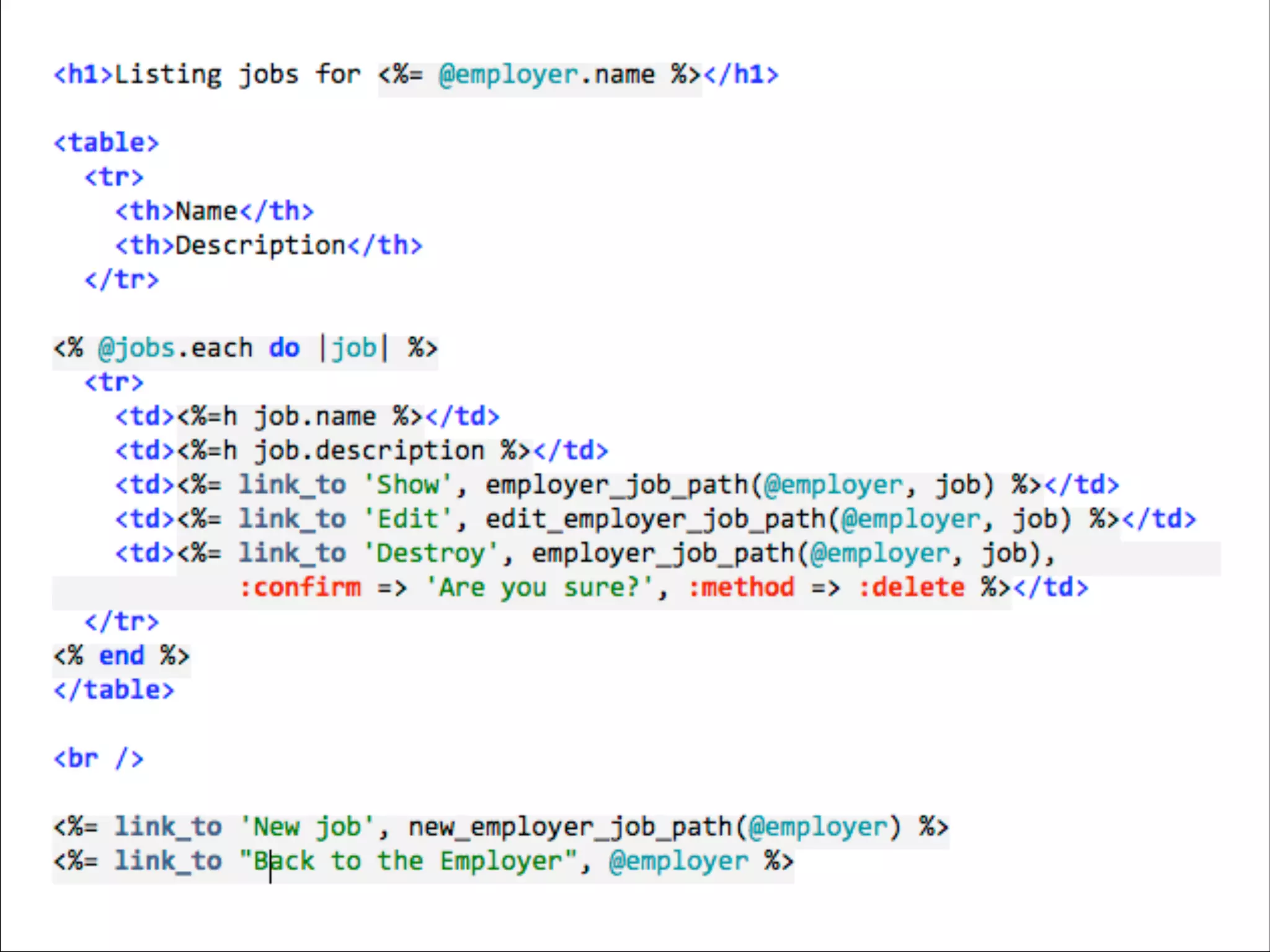
Task: Click the </tr> tag above the end line
Action: [x=122, y=622]
